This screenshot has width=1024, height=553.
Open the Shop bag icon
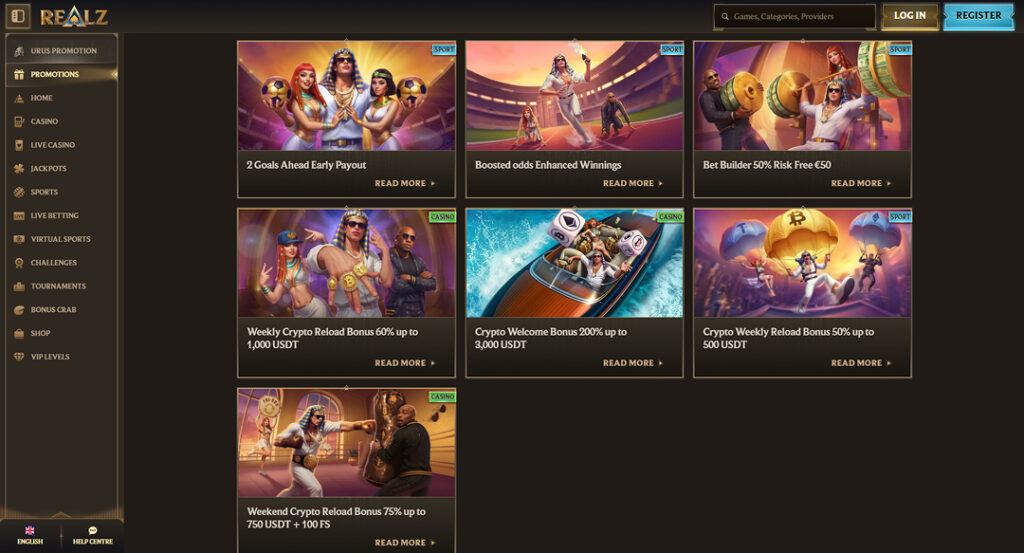tap(19, 333)
